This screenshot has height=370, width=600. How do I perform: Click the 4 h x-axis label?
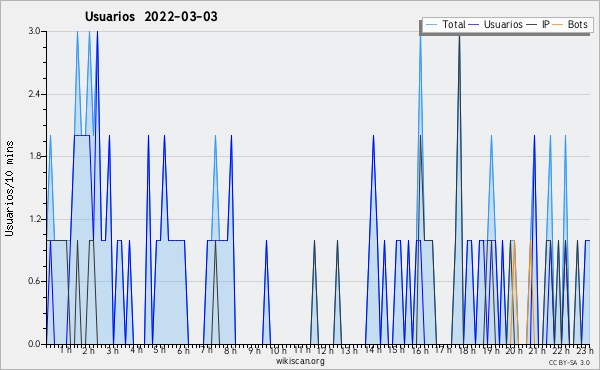click(136, 350)
